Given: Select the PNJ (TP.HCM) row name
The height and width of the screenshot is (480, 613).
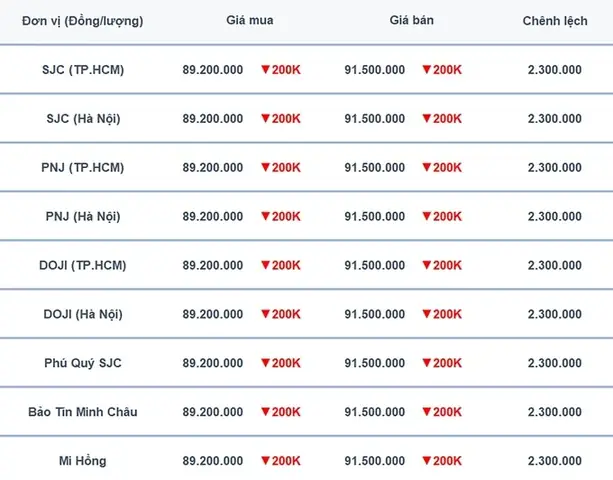Looking at the screenshot, I should pyautogui.click(x=83, y=168).
